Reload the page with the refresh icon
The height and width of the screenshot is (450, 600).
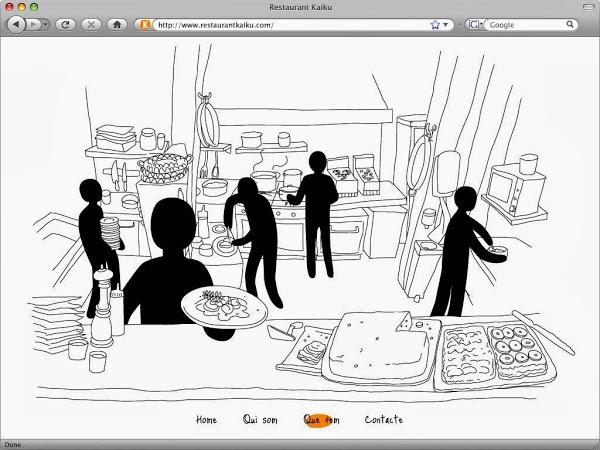click(x=65, y=25)
